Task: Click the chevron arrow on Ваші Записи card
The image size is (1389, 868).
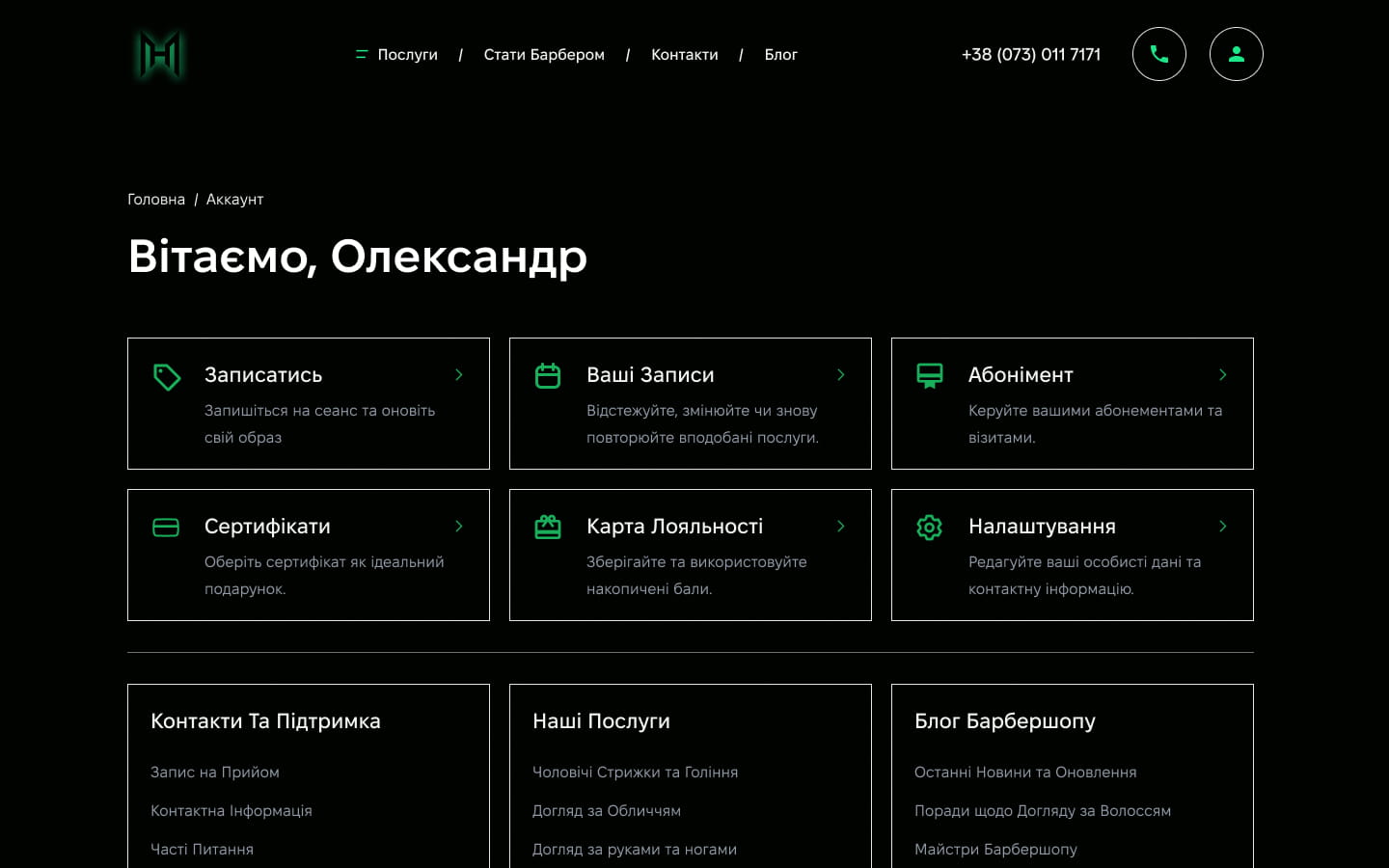Action: point(841,374)
